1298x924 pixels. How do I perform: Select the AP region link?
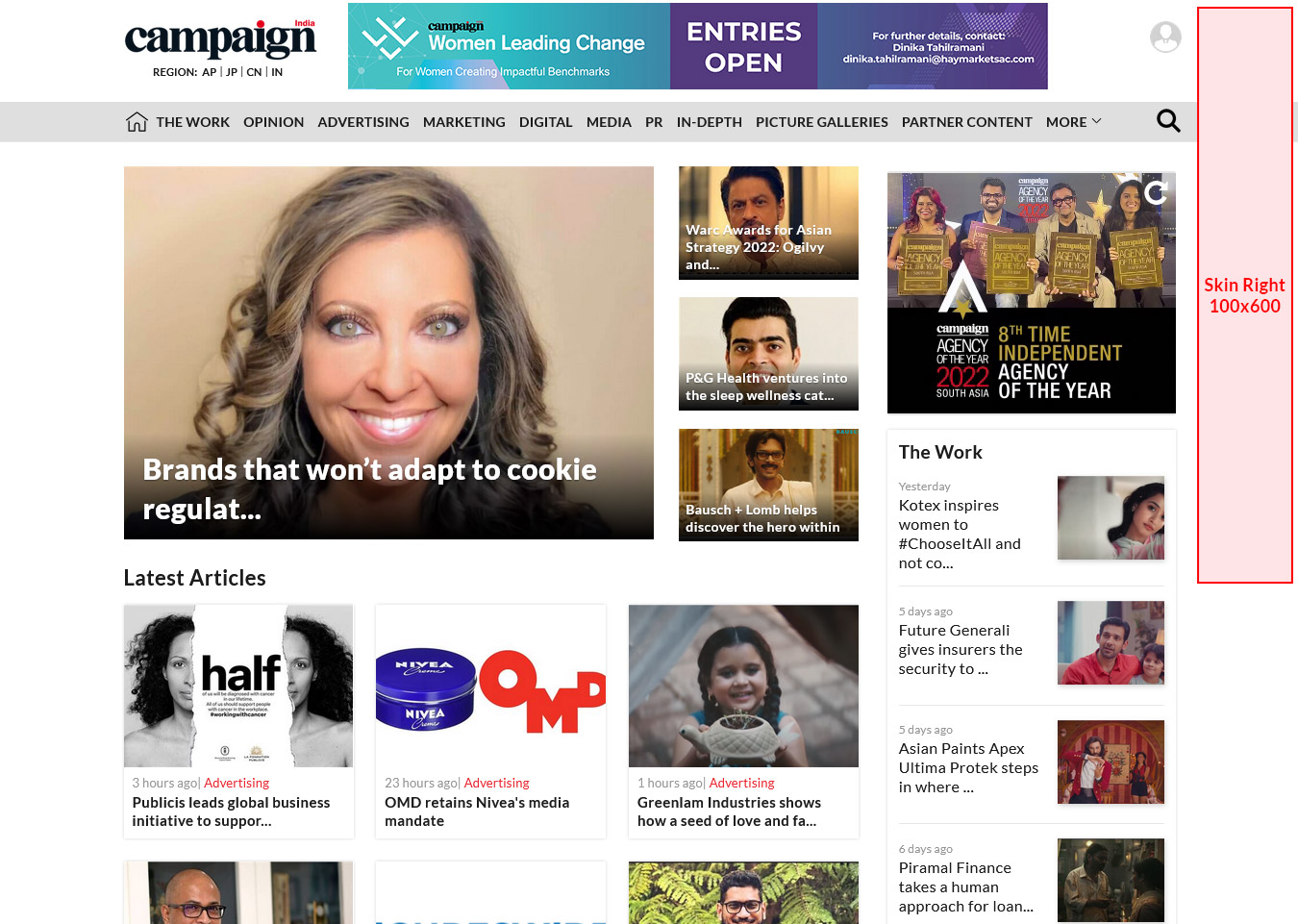(x=209, y=72)
